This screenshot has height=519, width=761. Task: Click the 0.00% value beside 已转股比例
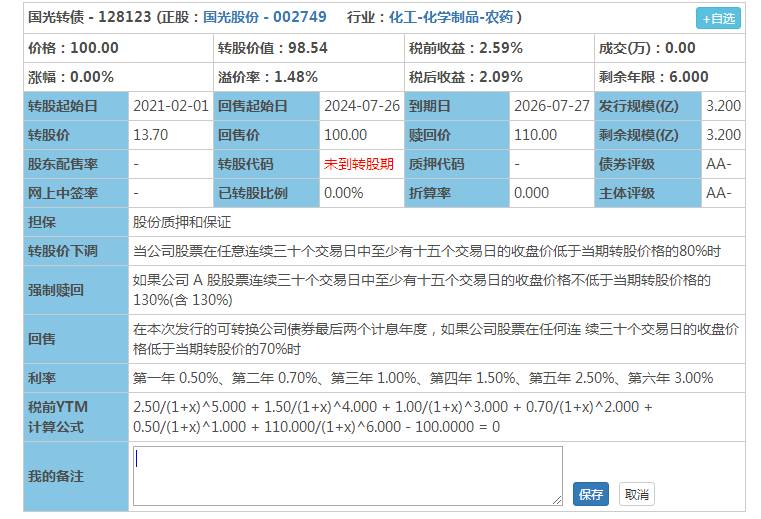pyautogui.click(x=343, y=193)
